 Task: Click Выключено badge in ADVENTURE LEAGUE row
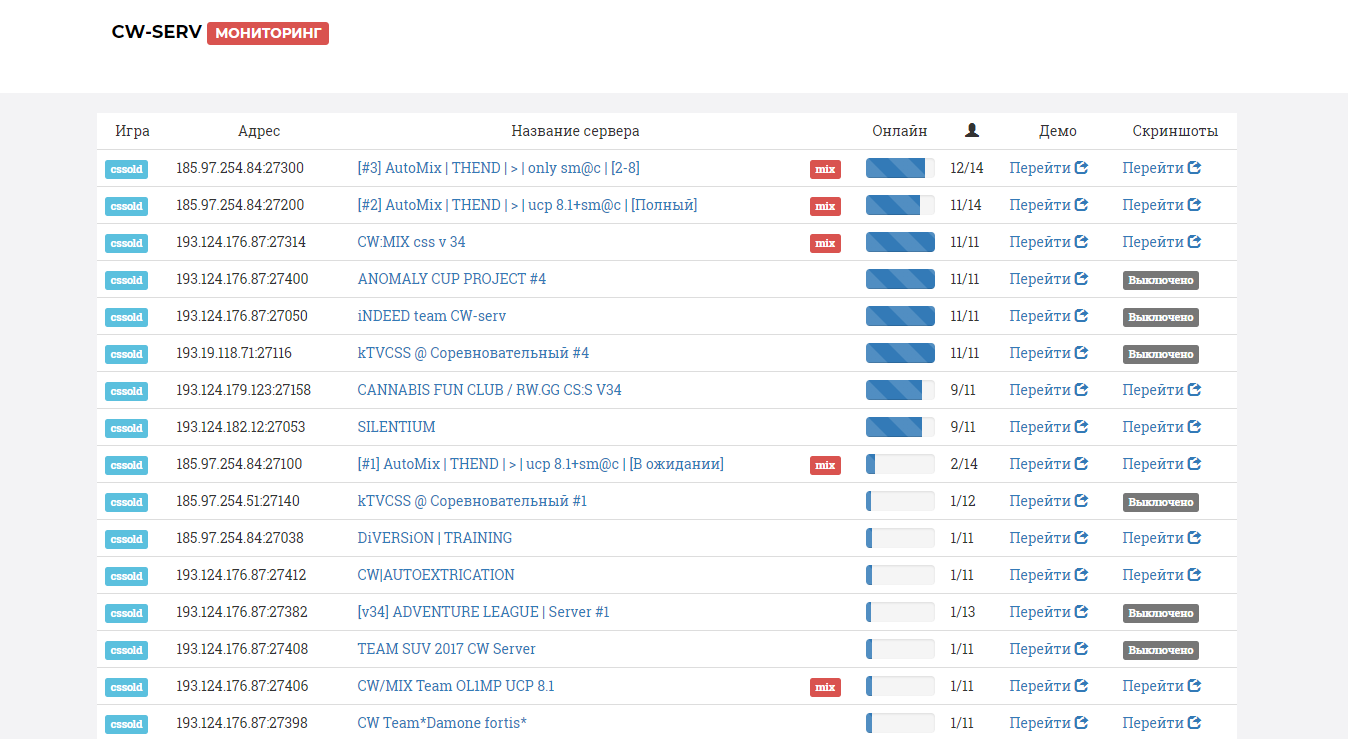[1160, 613]
